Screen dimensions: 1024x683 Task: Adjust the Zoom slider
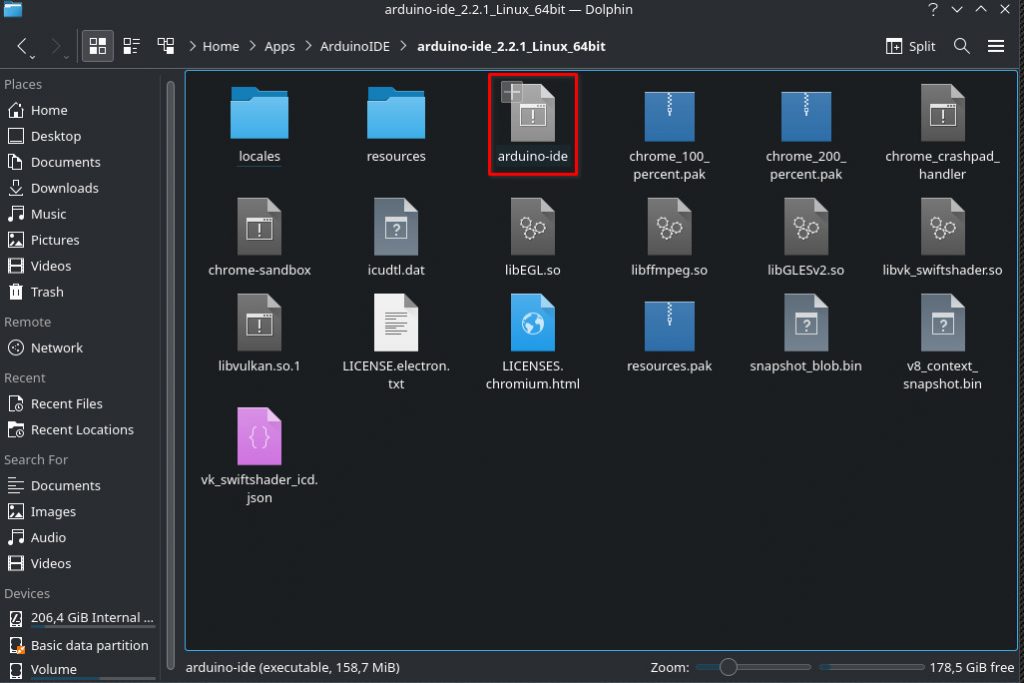(730, 667)
